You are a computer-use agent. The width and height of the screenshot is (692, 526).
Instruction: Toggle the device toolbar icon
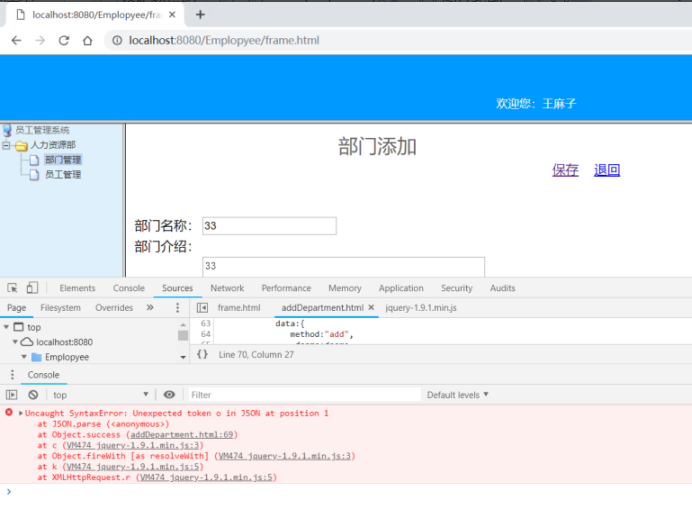click(32, 288)
